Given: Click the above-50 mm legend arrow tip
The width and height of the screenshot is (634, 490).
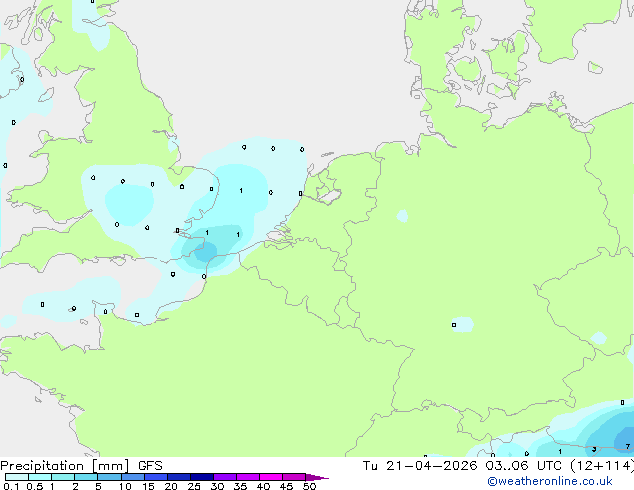Looking at the screenshot, I should [317, 477].
